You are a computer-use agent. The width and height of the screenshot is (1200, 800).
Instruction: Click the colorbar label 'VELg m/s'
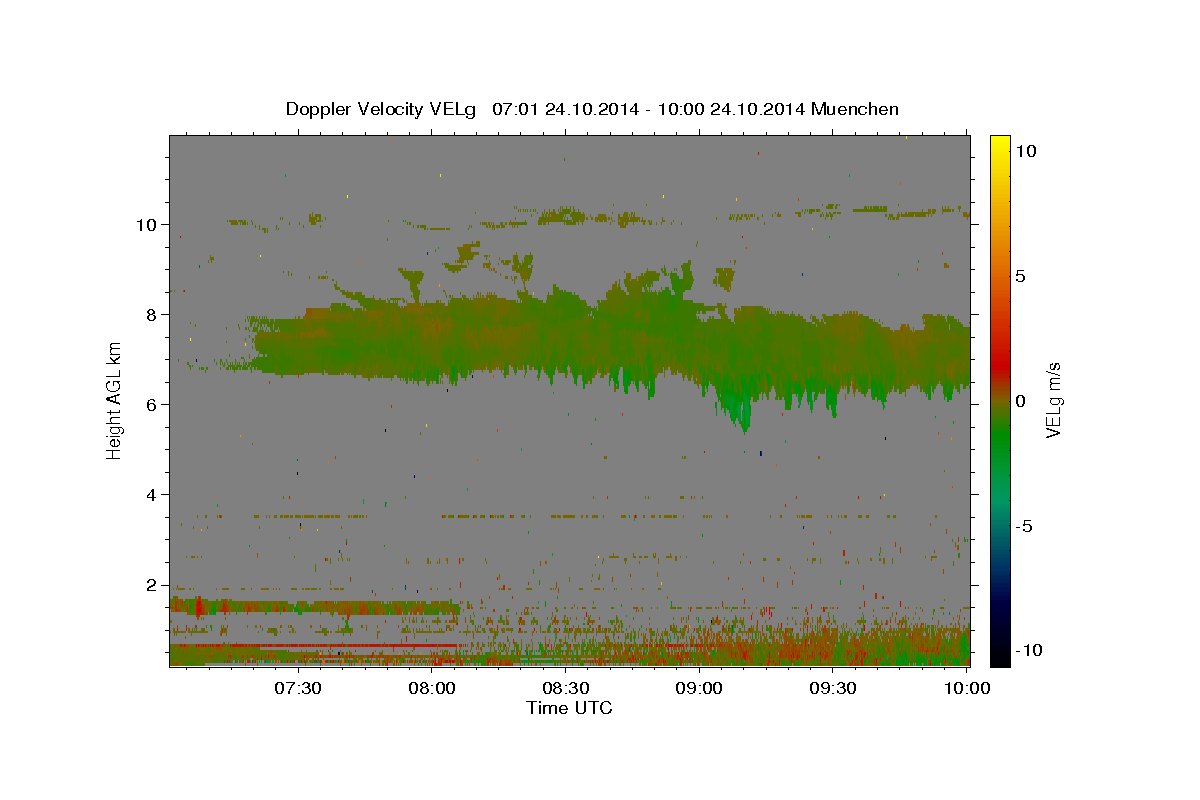click(1053, 400)
